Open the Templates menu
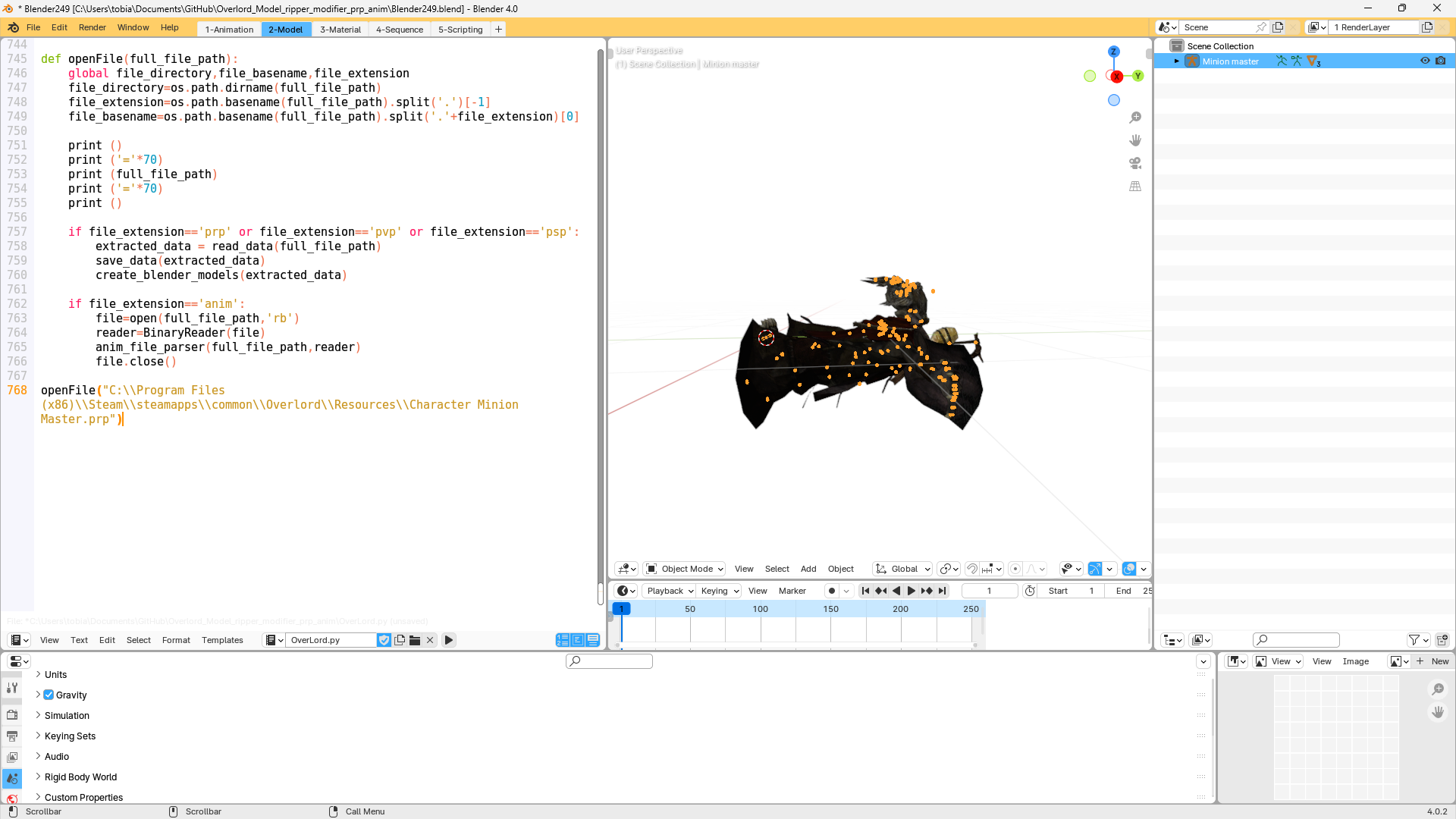Image resolution: width=1456 pixels, height=819 pixels. point(222,640)
